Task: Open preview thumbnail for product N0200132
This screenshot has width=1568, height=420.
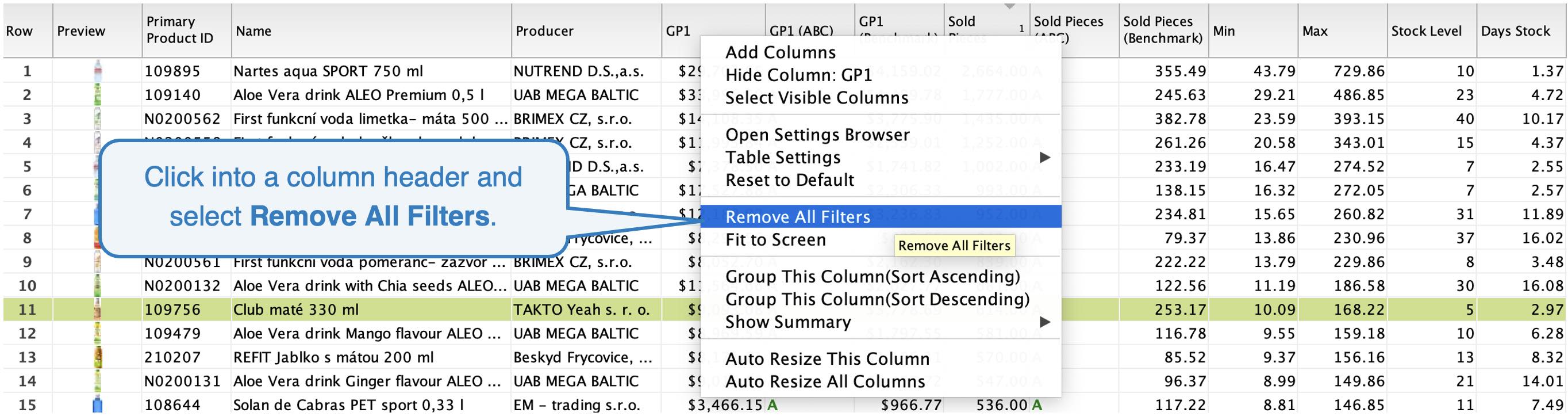Action: [97, 285]
